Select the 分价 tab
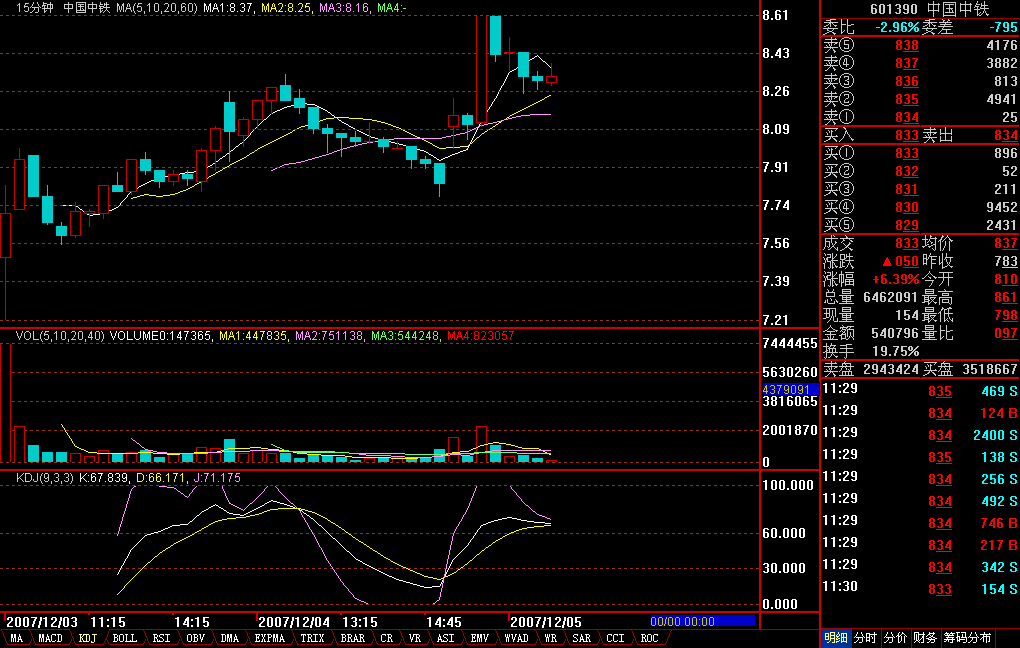1020x648 pixels. coord(895,638)
